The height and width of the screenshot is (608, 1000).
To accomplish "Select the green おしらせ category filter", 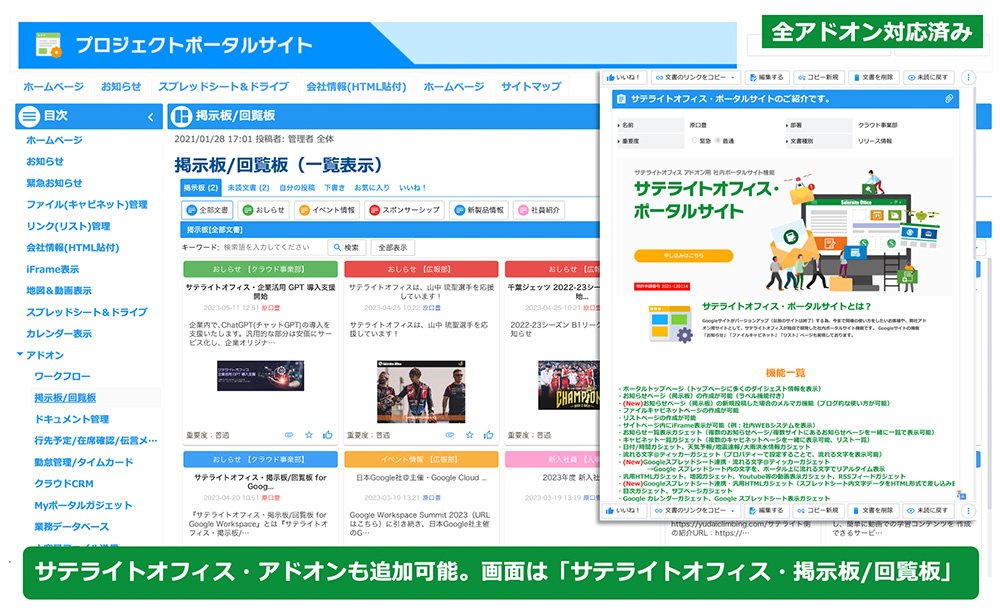I will click(x=263, y=210).
